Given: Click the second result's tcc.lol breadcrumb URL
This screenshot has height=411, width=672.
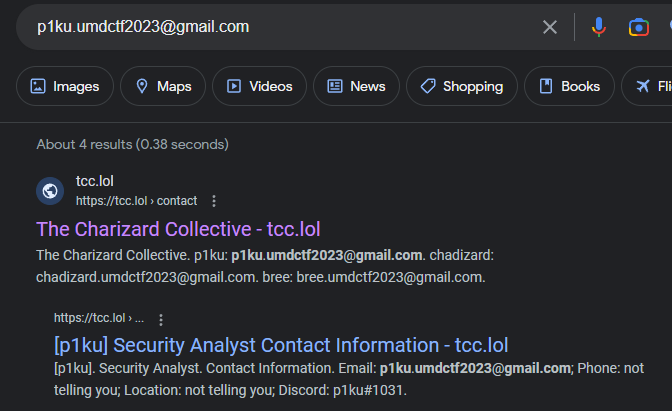Looking at the screenshot, I should point(98,318).
